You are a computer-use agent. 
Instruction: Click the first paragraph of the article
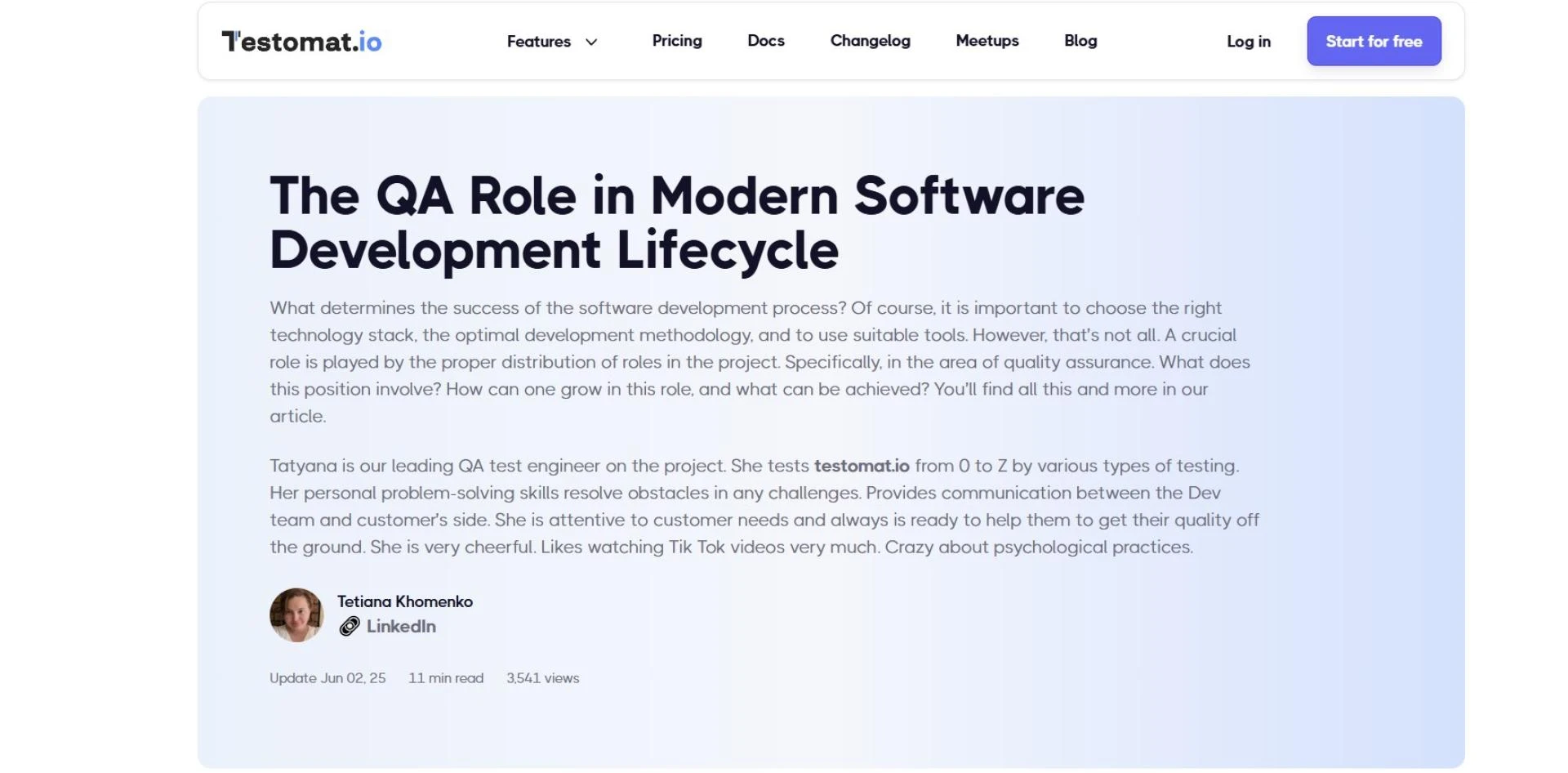[759, 361]
